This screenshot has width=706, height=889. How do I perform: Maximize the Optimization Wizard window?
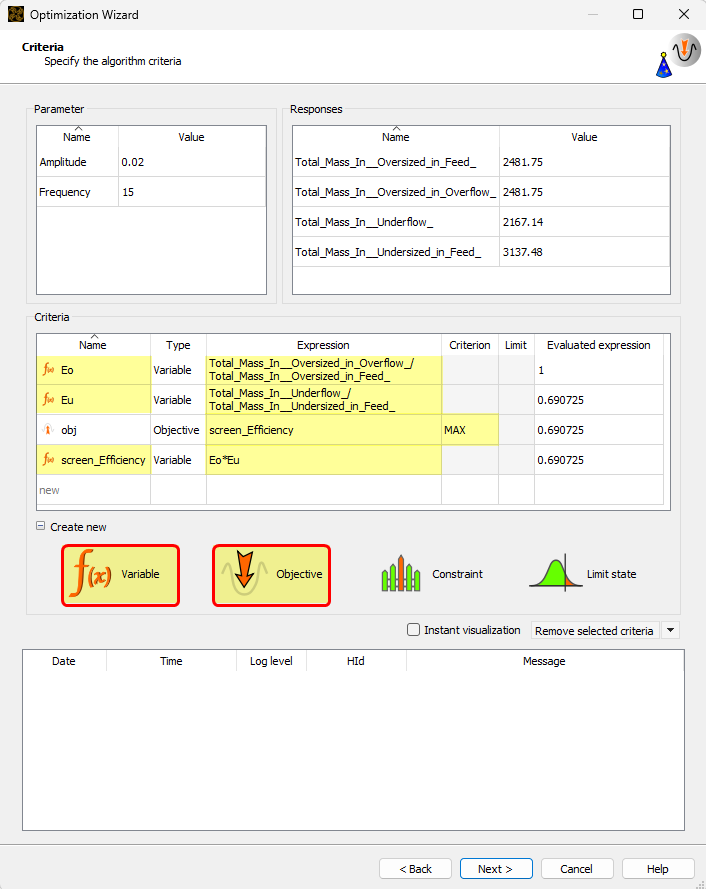pyautogui.click(x=638, y=14)
